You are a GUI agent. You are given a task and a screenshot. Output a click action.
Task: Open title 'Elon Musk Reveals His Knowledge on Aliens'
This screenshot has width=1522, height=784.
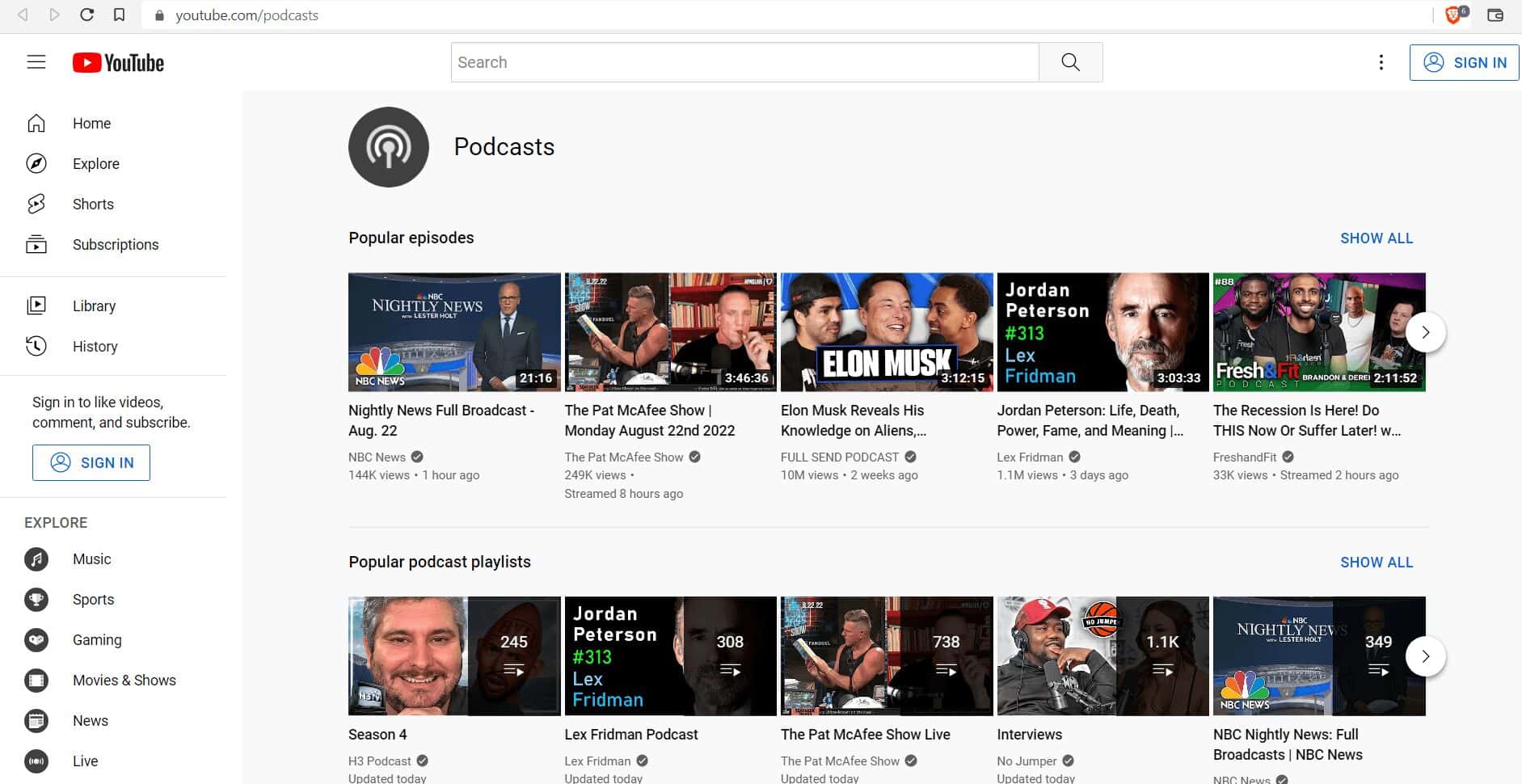[854, 420]
